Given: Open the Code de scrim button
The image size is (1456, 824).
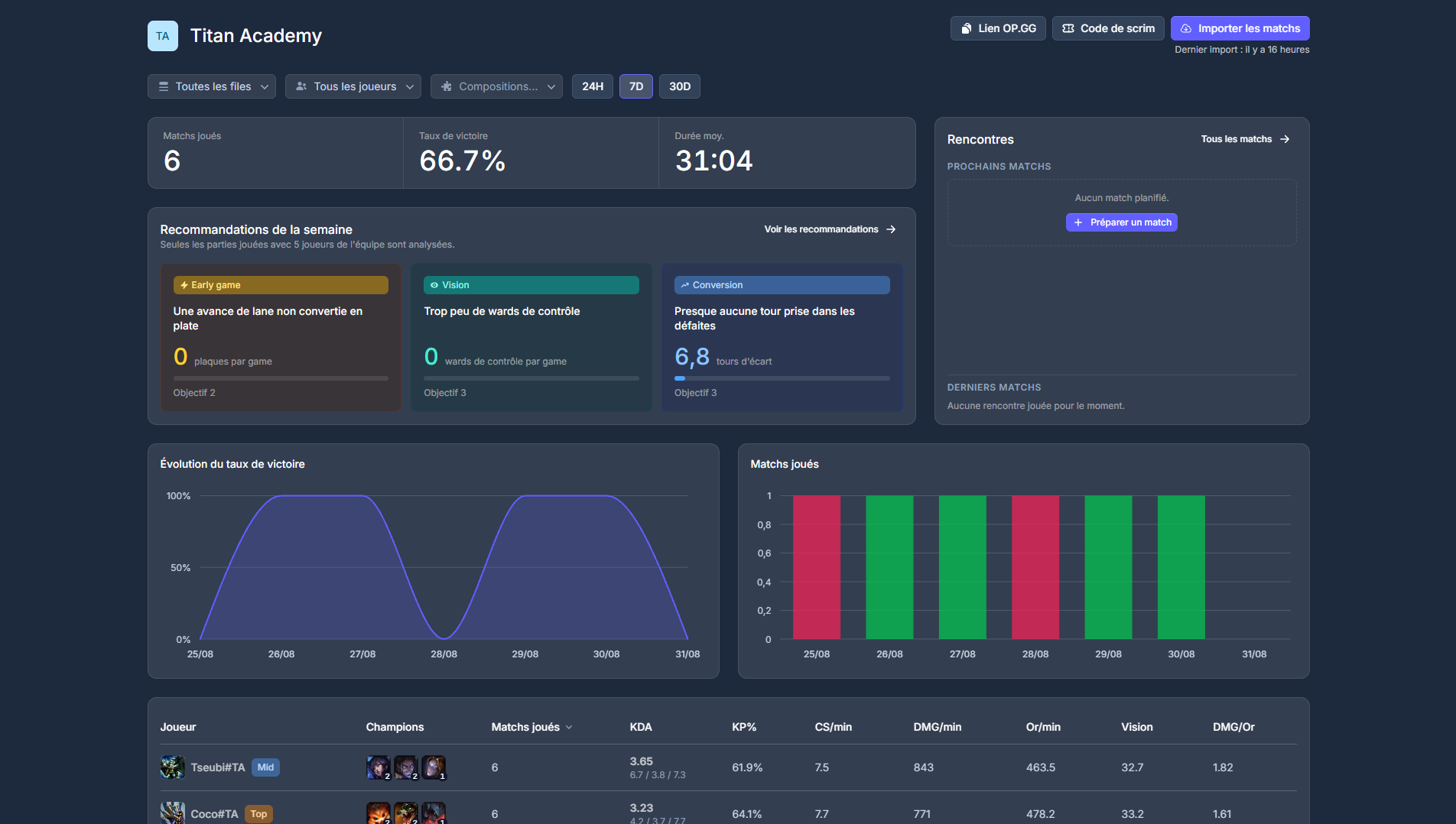Looking at the screenshot, I should (x=1108, y=28).
